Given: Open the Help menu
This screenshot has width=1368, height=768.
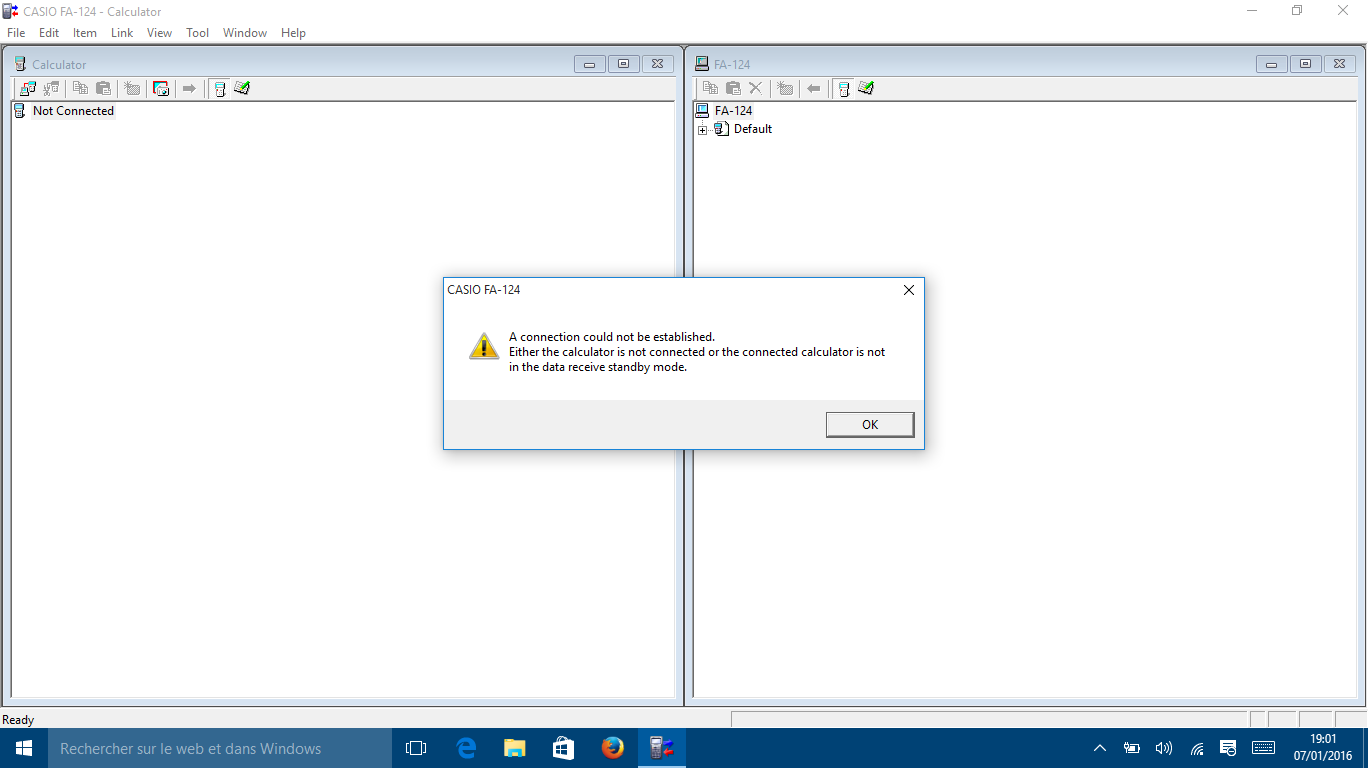Looking at the screenshot, I should coord(293,33).
